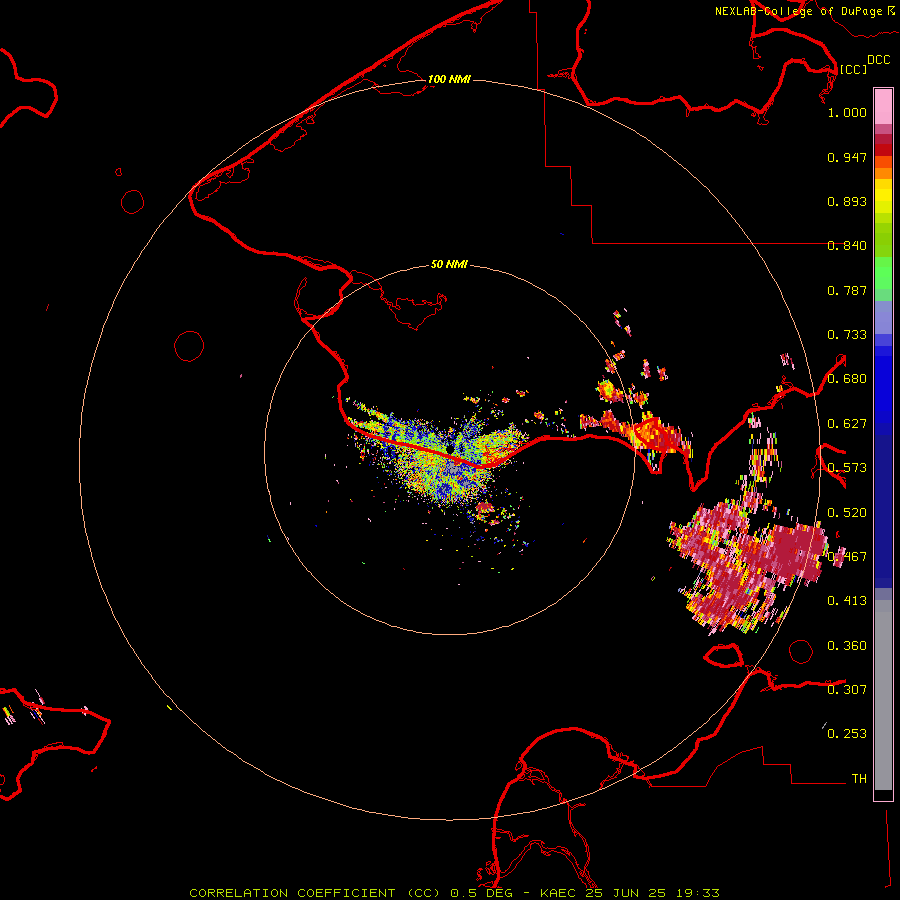This screenshot has height=900, width=900.
Task: Click the 0.947 colorbar value
Action: click(847, 157)
